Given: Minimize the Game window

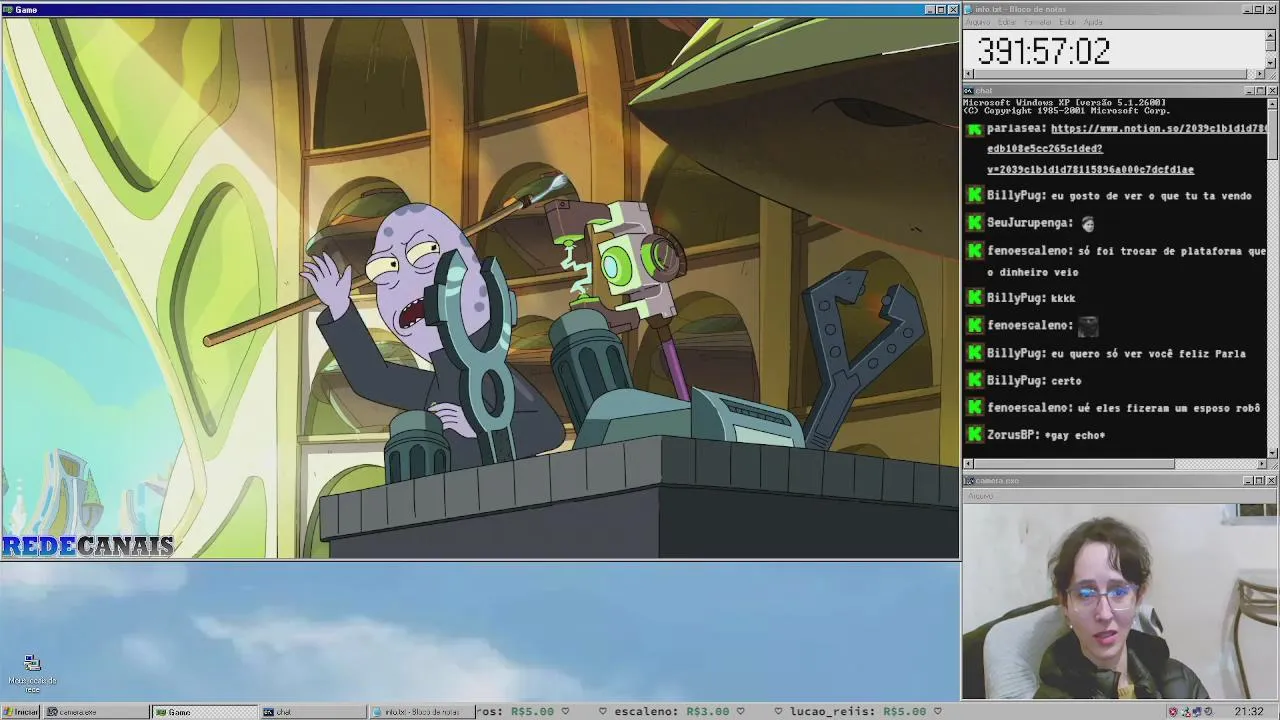Looking at the screenshot, I should 929,10.
